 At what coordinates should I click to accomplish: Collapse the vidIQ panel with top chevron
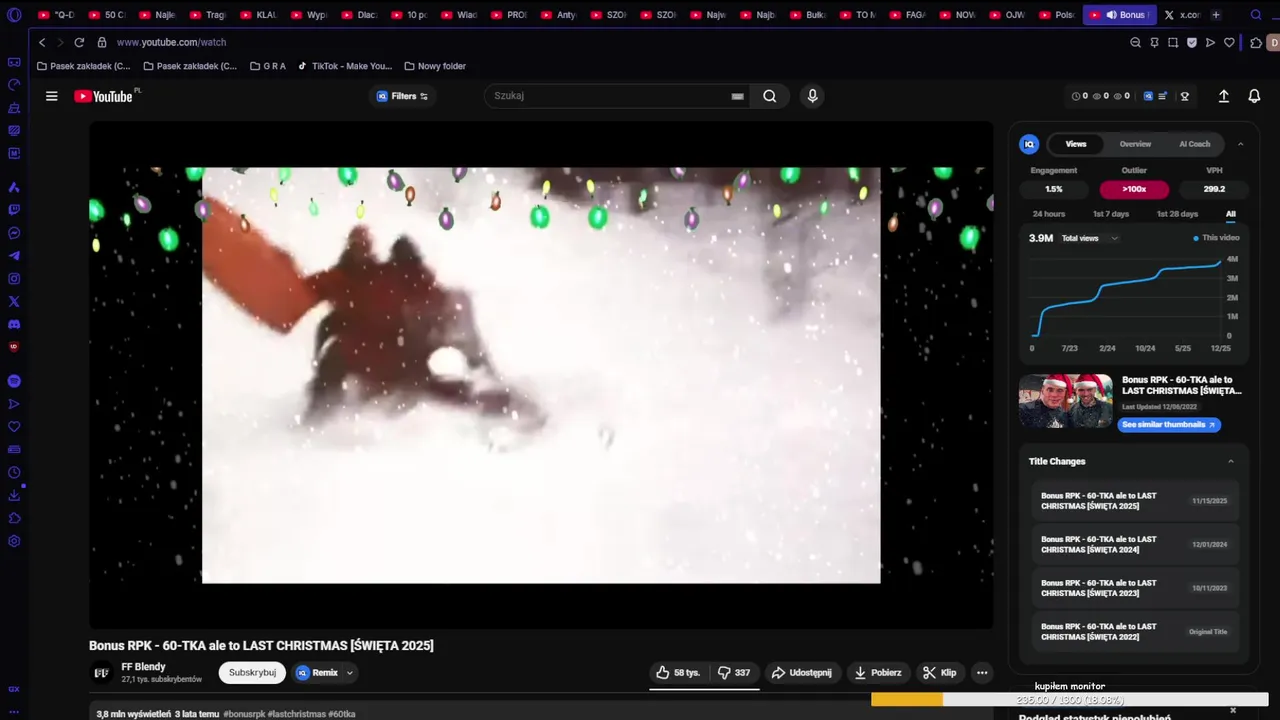1240,144
